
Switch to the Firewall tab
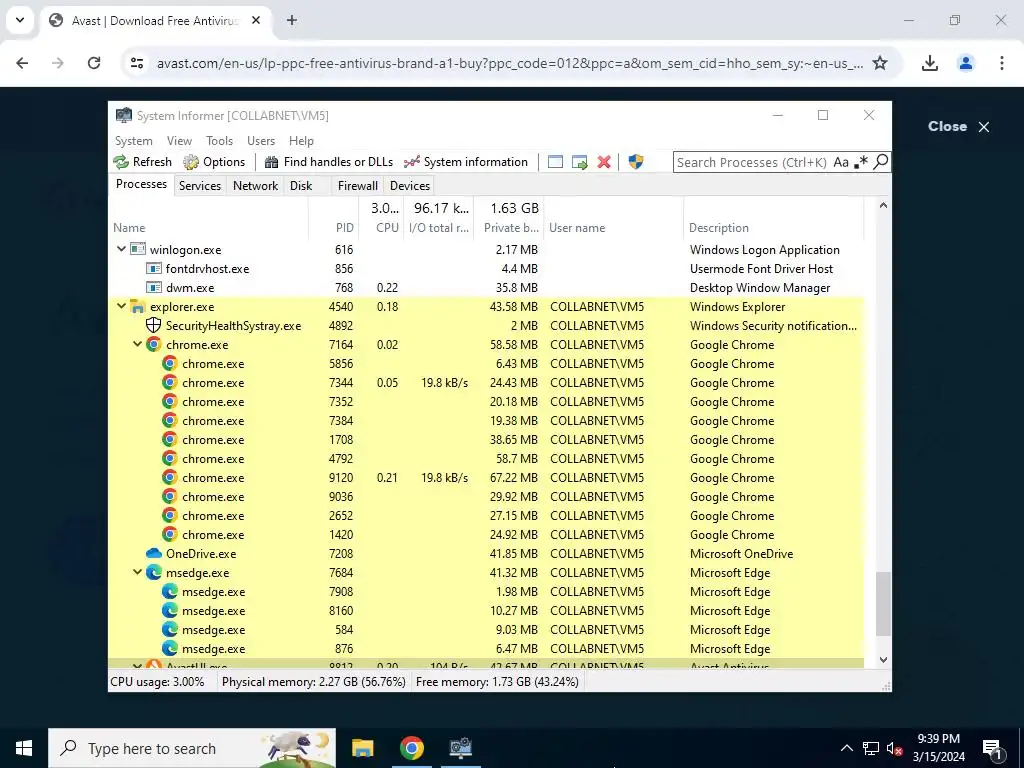click(357, 185)
